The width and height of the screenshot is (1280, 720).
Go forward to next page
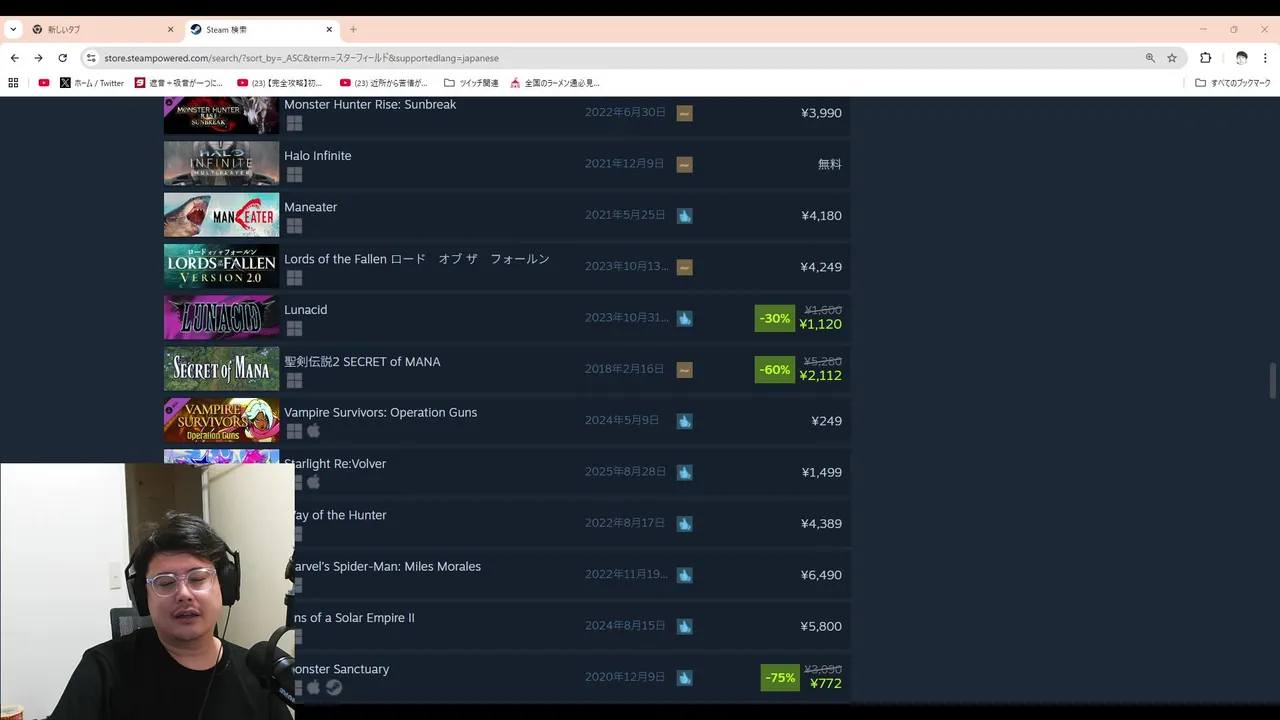point(38,58)
